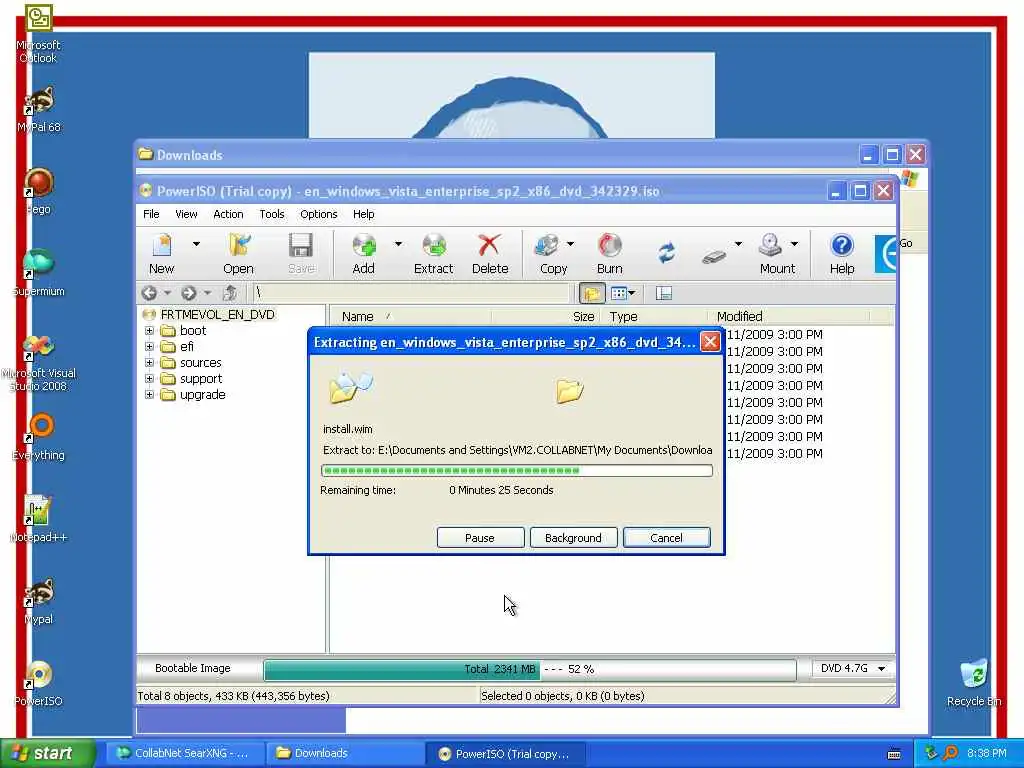Open the File menu
This screenshot has height=768, width=1024.
[151, 214]
